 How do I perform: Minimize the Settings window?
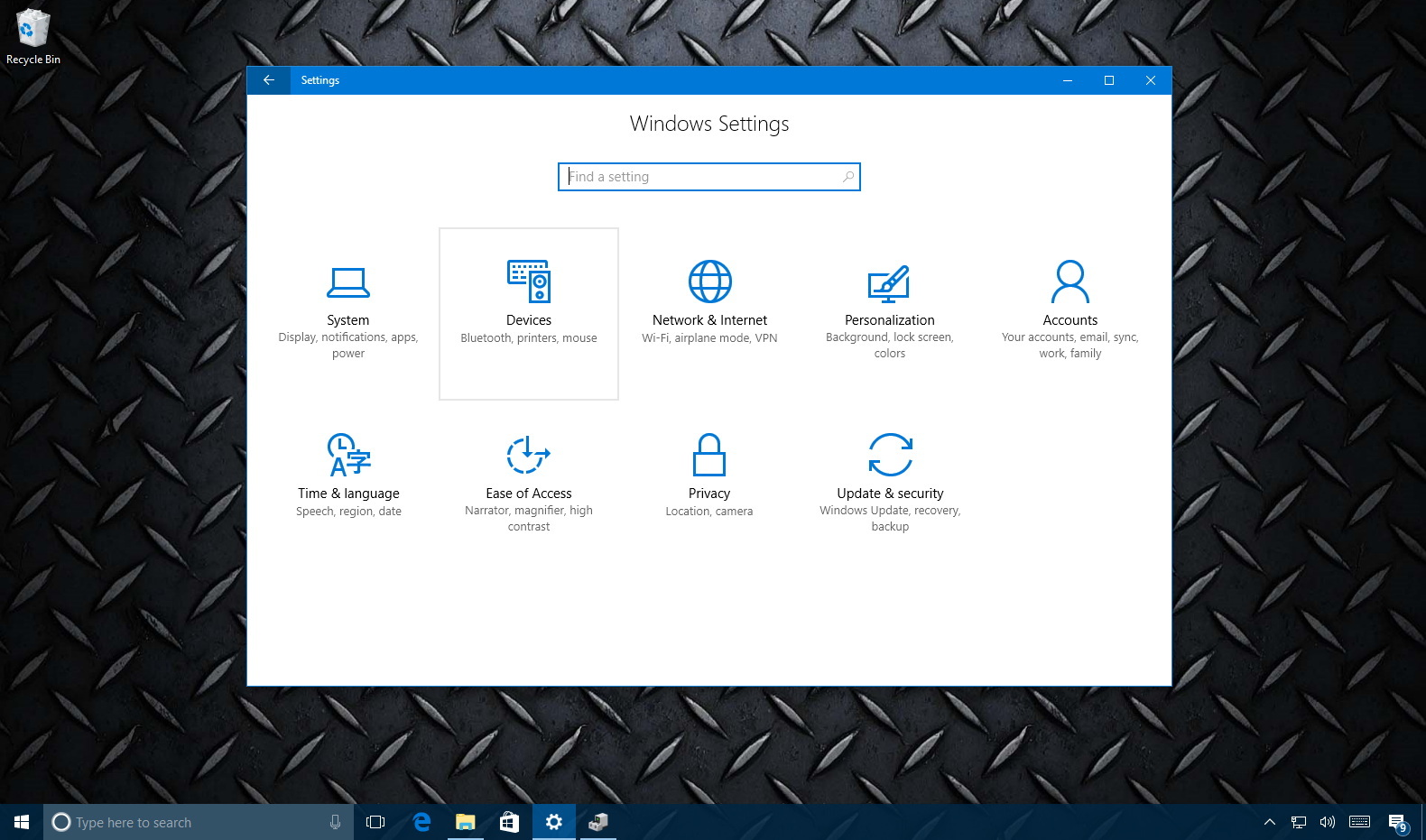(x=1068, y=80)
